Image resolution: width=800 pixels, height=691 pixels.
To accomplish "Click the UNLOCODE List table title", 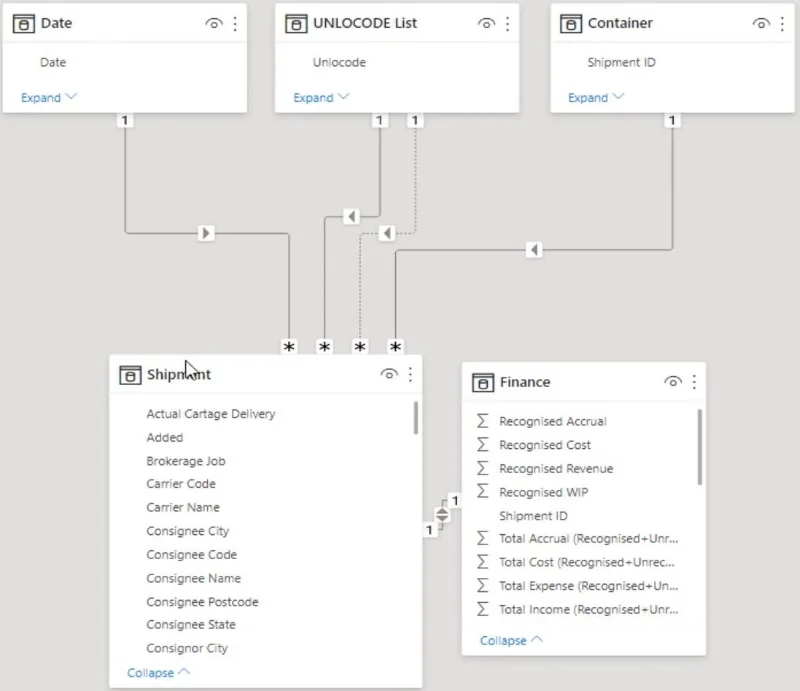I will (x=365, y=23).
